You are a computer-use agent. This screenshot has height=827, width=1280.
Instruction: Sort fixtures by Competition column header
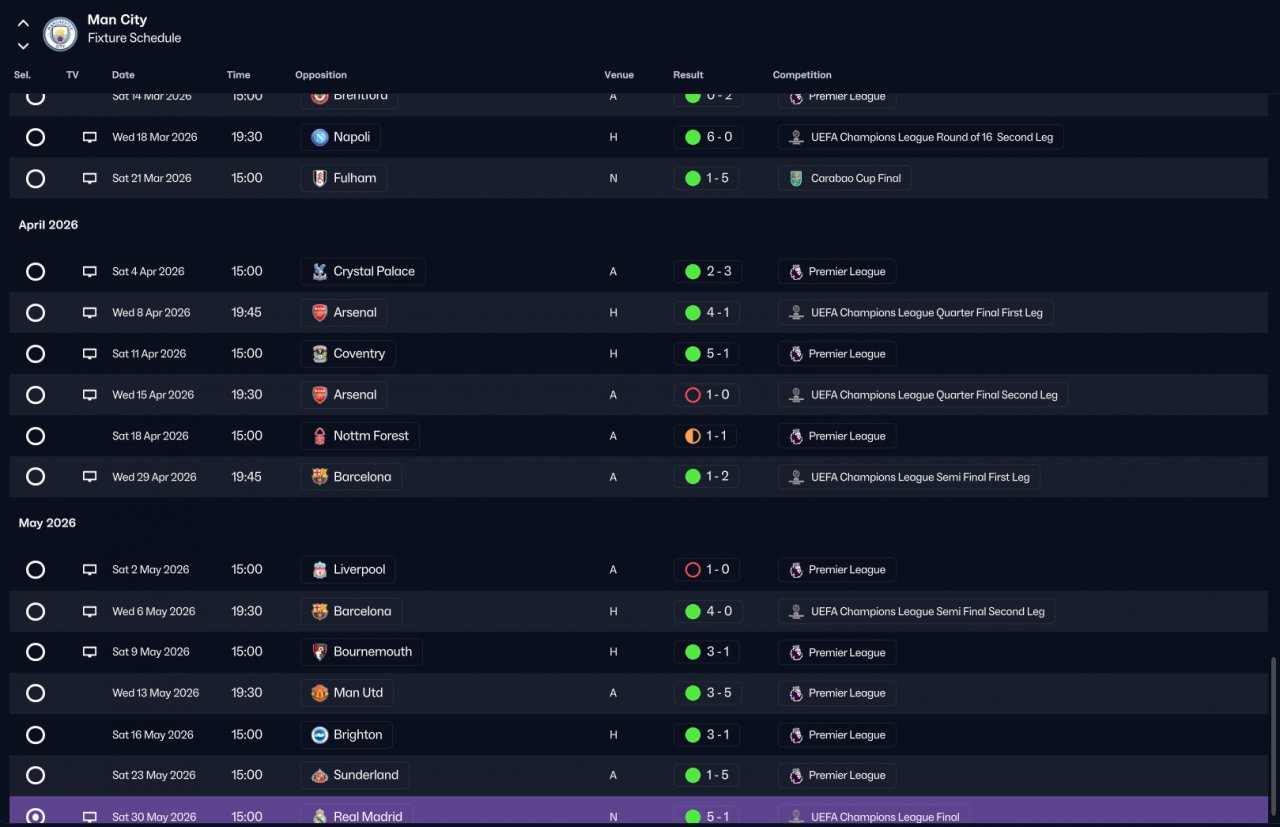(x=802, y=75)
